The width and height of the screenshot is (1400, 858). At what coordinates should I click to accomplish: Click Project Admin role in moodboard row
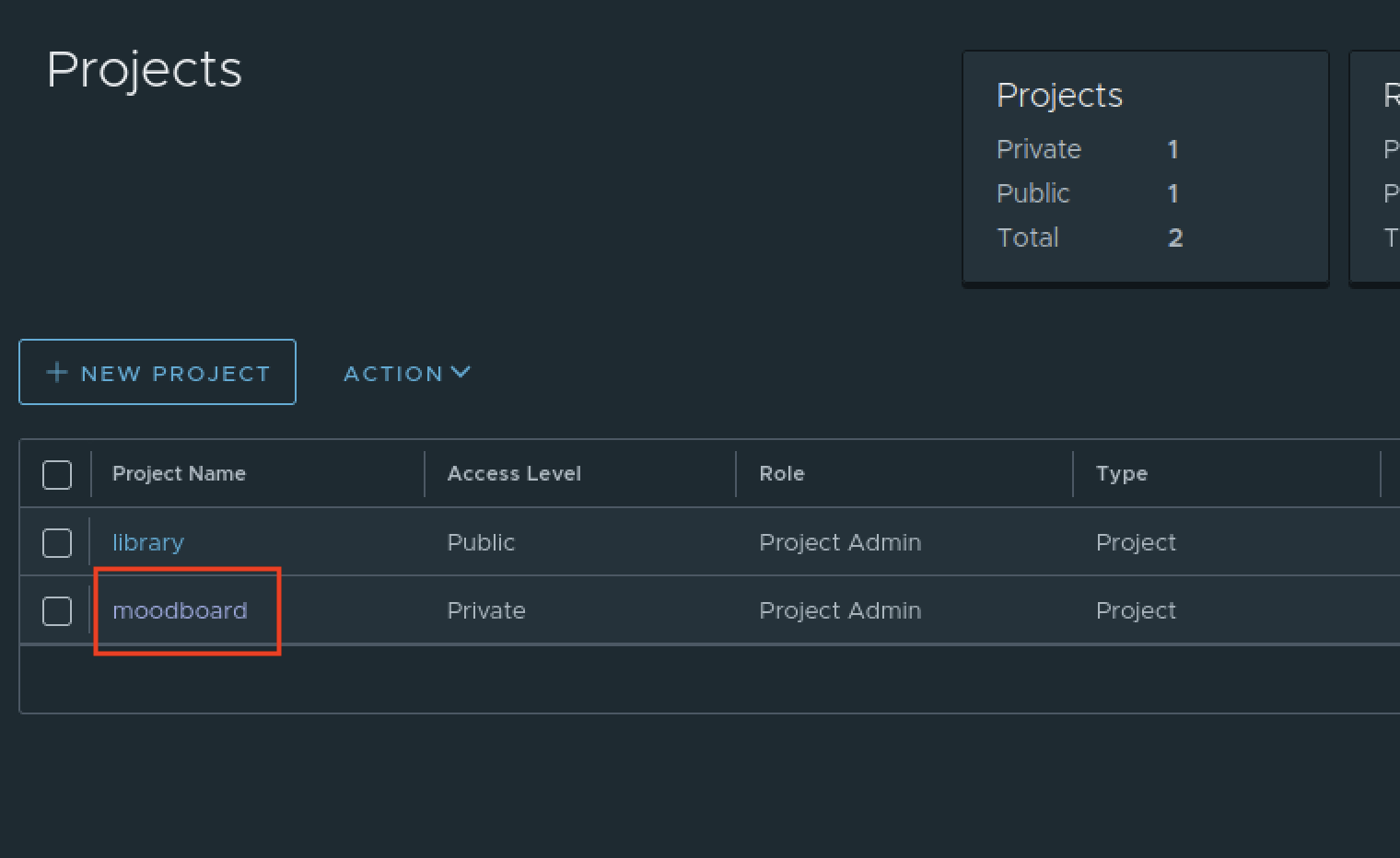coord(839,611)
